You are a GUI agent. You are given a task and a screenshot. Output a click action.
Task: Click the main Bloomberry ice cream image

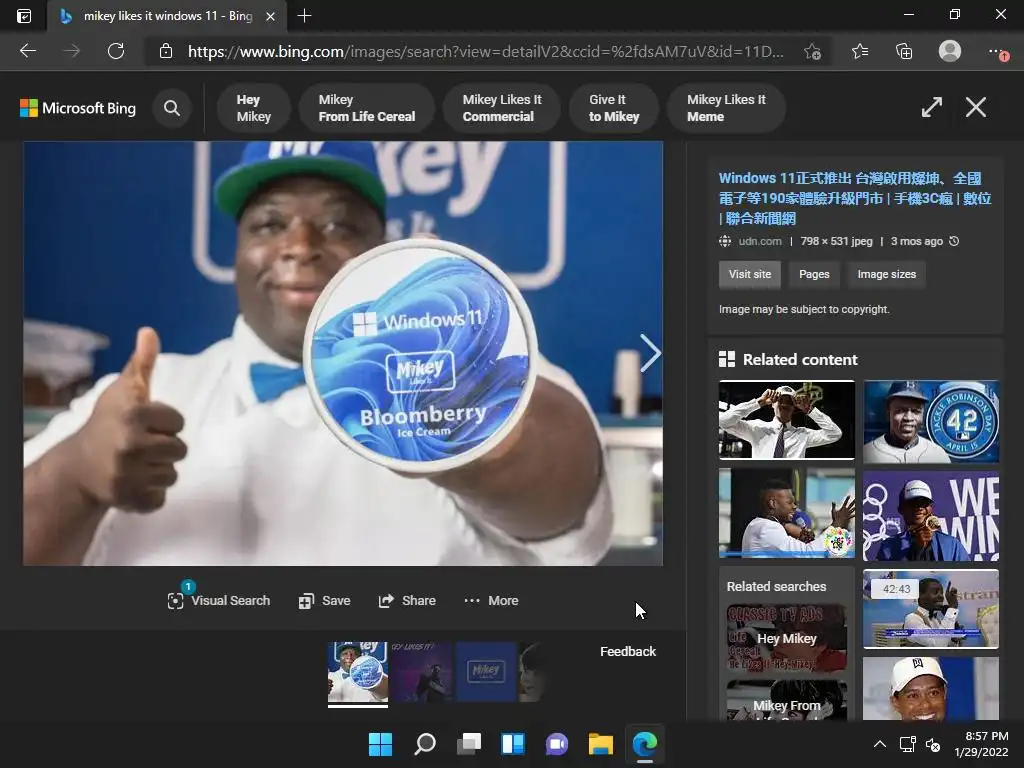click(343, 353)
